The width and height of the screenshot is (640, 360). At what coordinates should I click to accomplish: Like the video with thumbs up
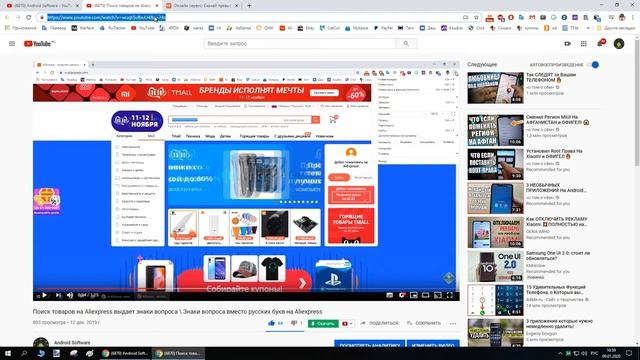pyautogui.click(x=271, y=323)
